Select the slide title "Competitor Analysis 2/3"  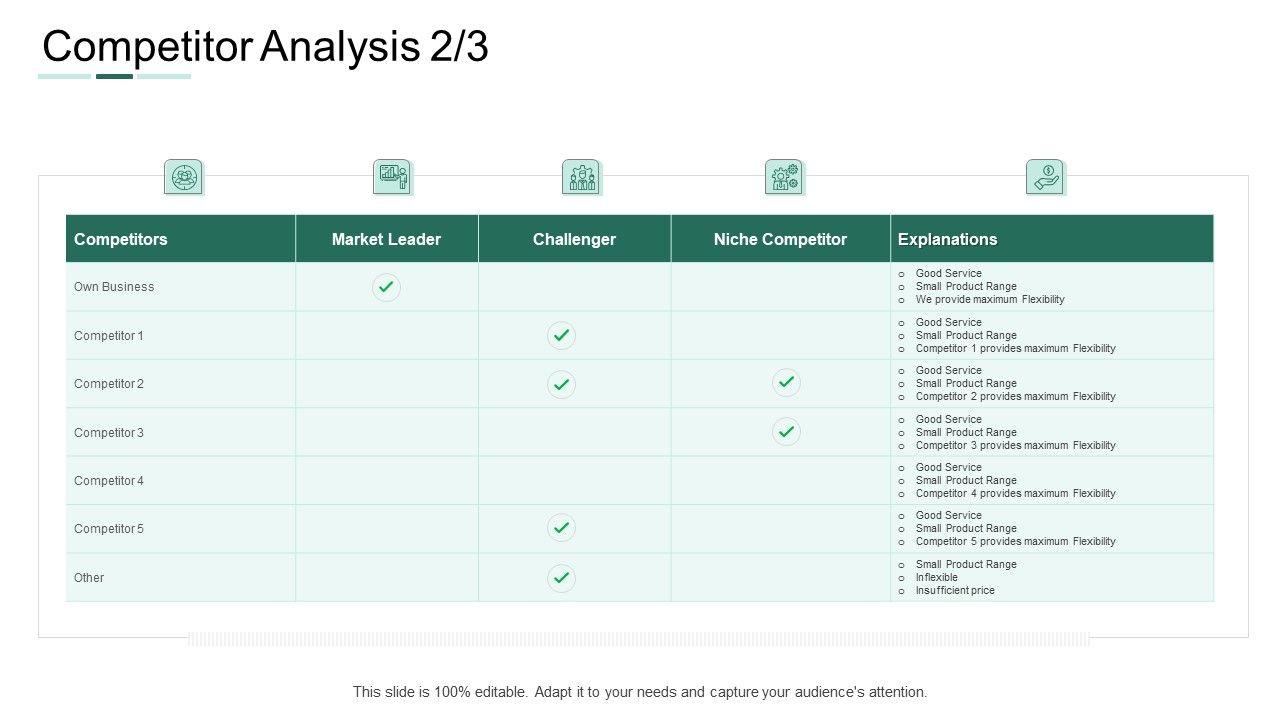(x=265, y=47)
